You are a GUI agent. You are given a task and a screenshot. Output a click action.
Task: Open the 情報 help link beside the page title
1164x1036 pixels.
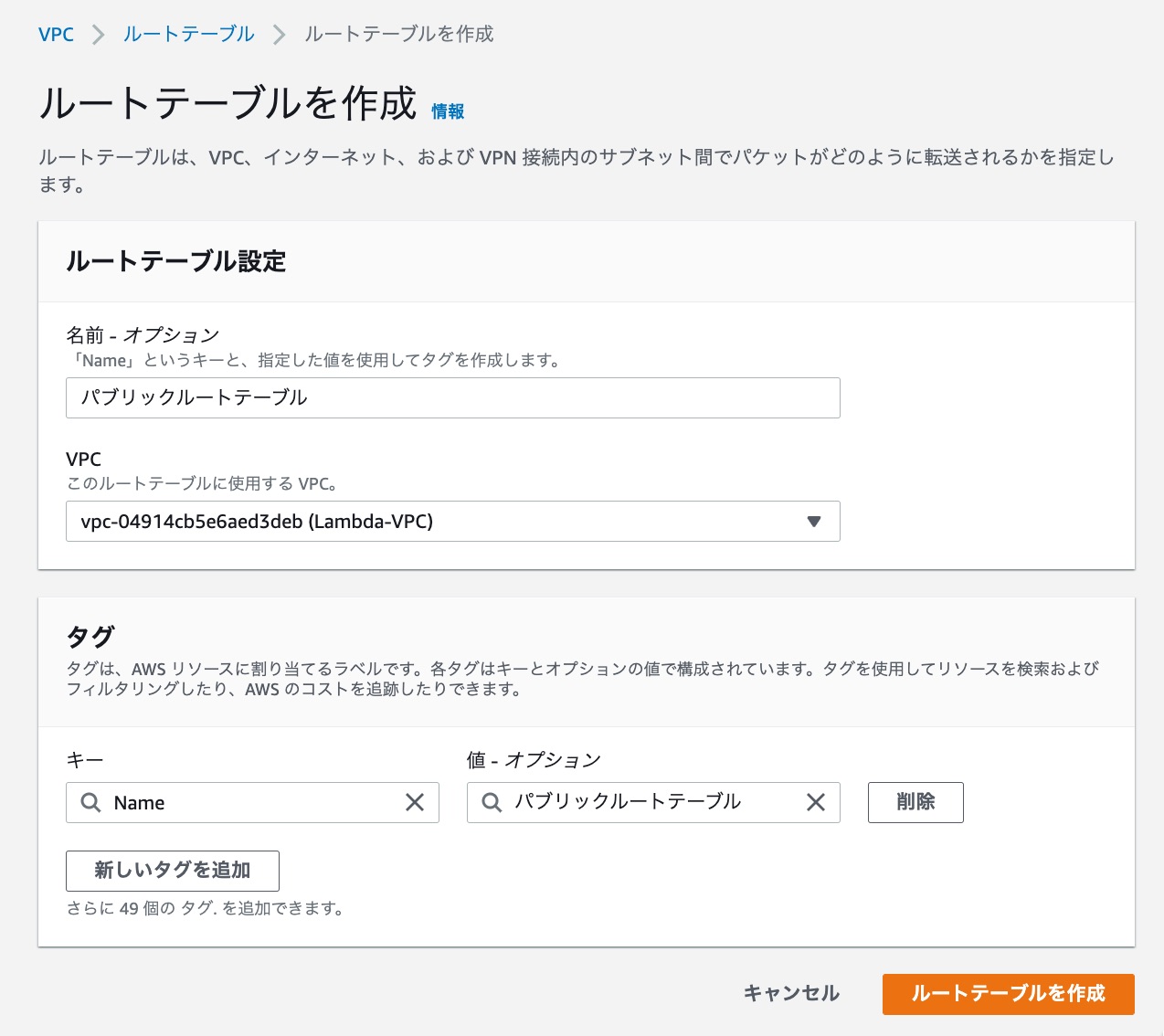pyautogui.click(x=447, y=110)
